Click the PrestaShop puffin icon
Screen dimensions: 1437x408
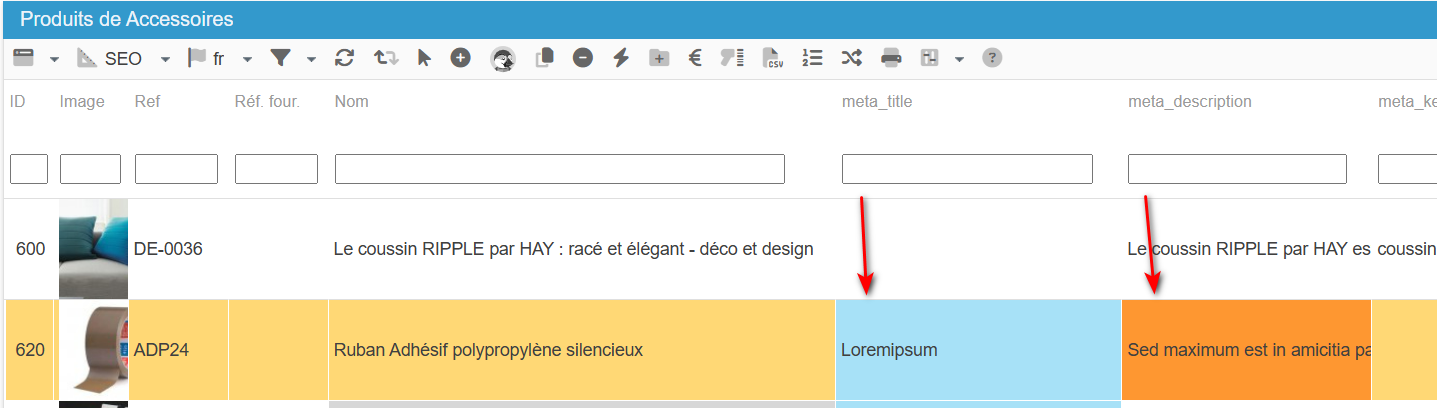click(x=503, y=59)
